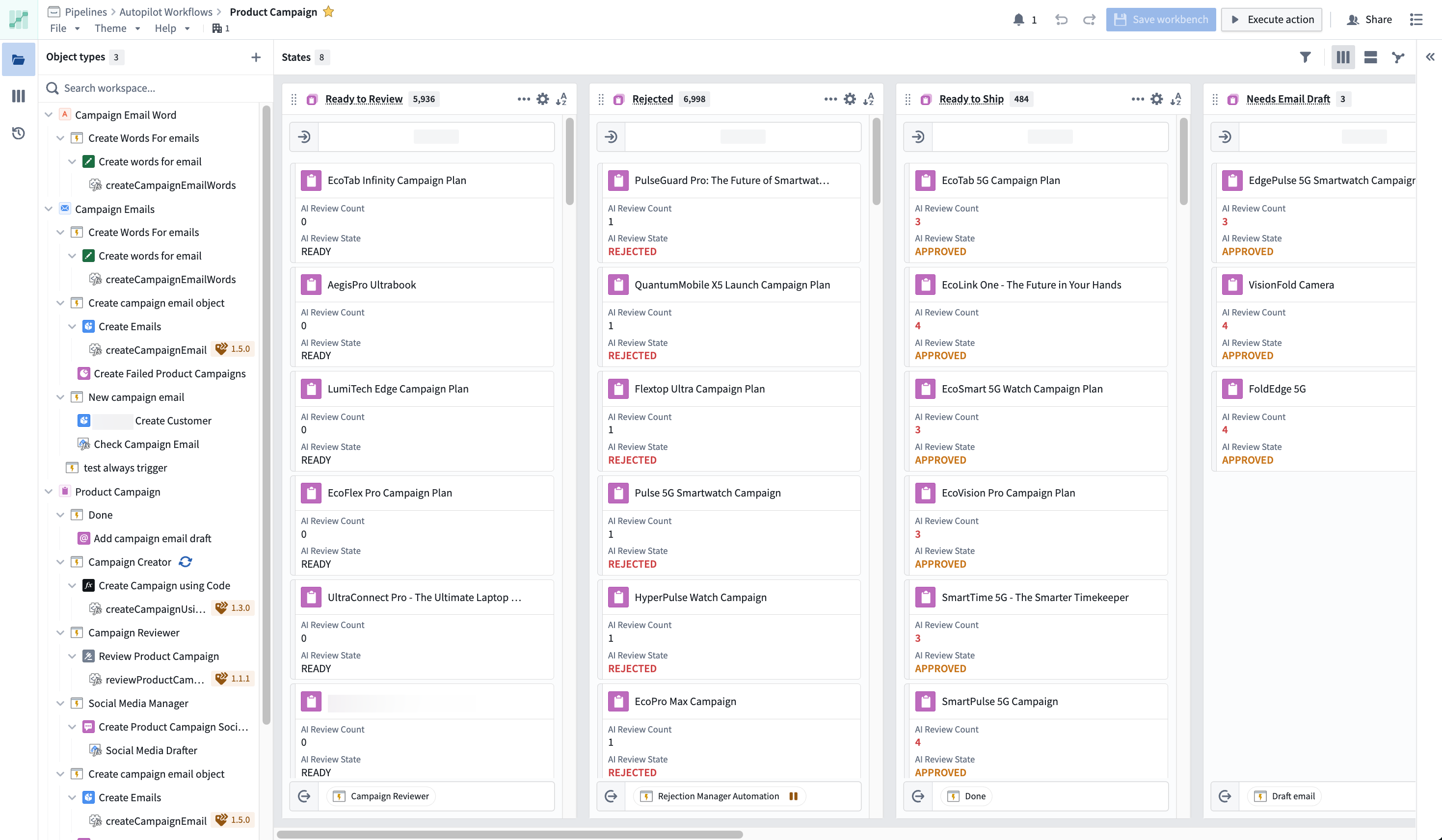Click the undo arrow icon
Screen dimensions: 1442x840
pyautogui.click(x=1062, y=19)
